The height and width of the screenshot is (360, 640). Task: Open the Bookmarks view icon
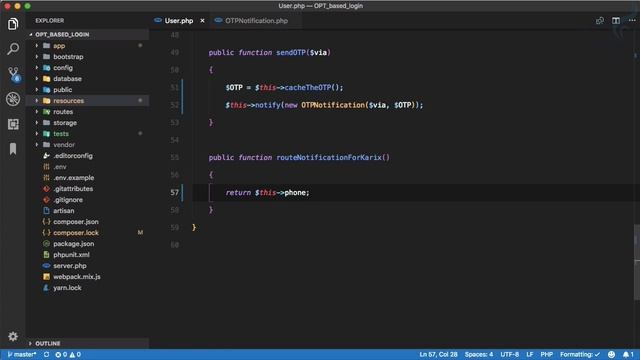(13, 149)
